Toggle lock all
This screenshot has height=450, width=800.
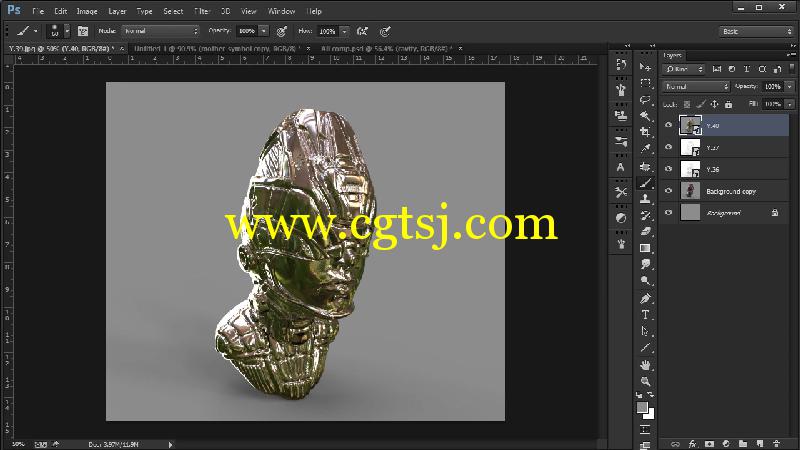pyautogui.click(x=728, y=104)
